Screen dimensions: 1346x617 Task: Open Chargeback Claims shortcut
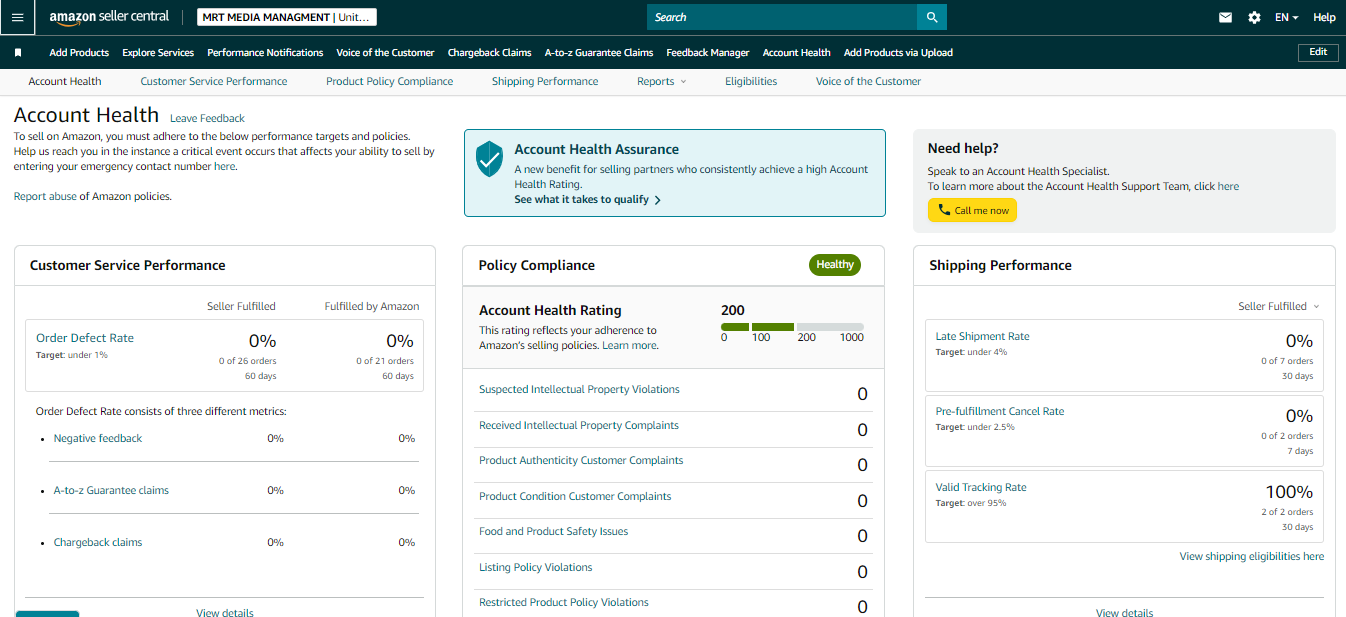[x=489, y=52]
